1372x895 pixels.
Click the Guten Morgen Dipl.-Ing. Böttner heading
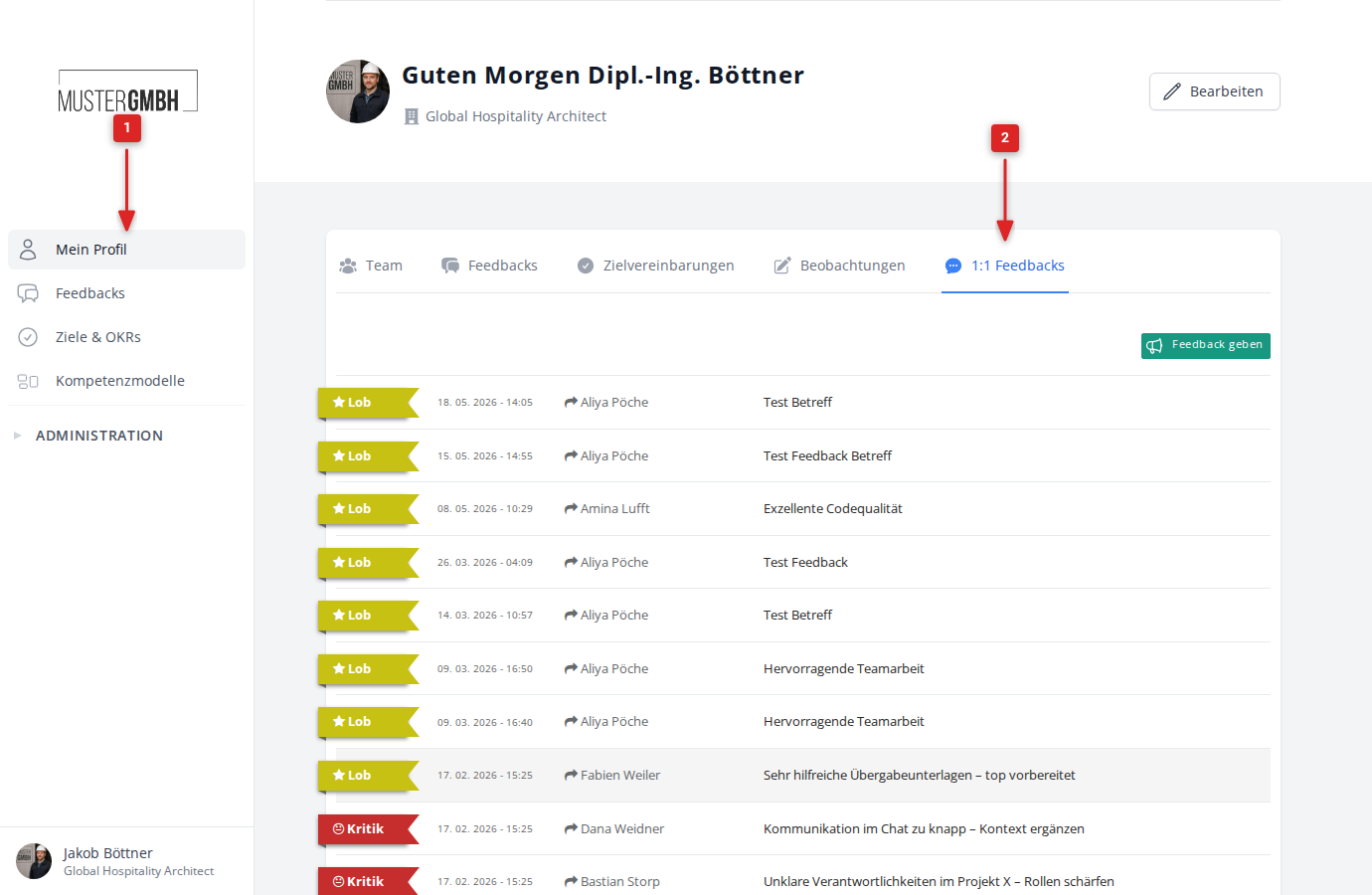[x=602, y=76]
